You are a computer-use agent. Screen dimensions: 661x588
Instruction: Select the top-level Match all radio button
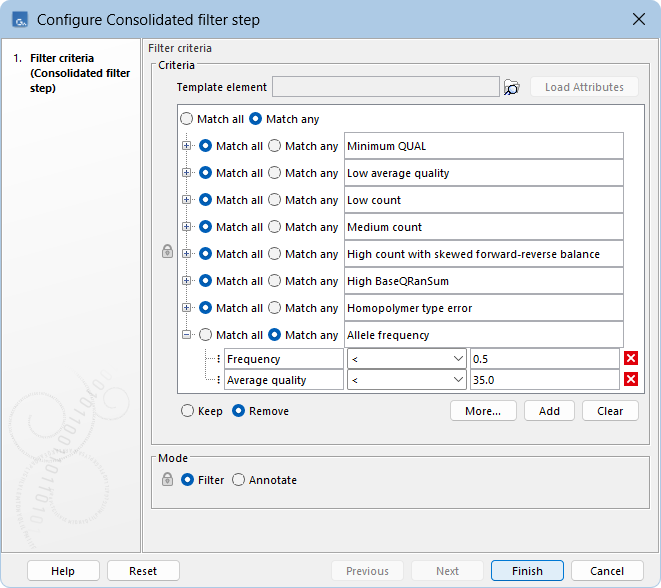(186, 119)
